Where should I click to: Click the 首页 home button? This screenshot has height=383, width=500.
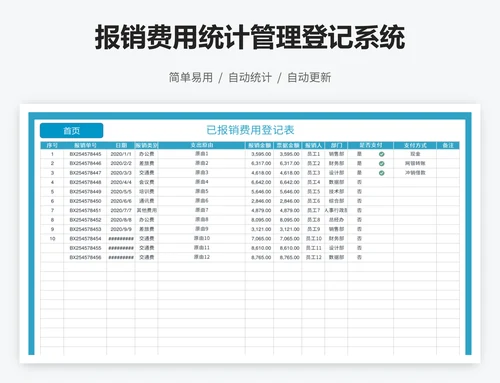coord(71,131)
